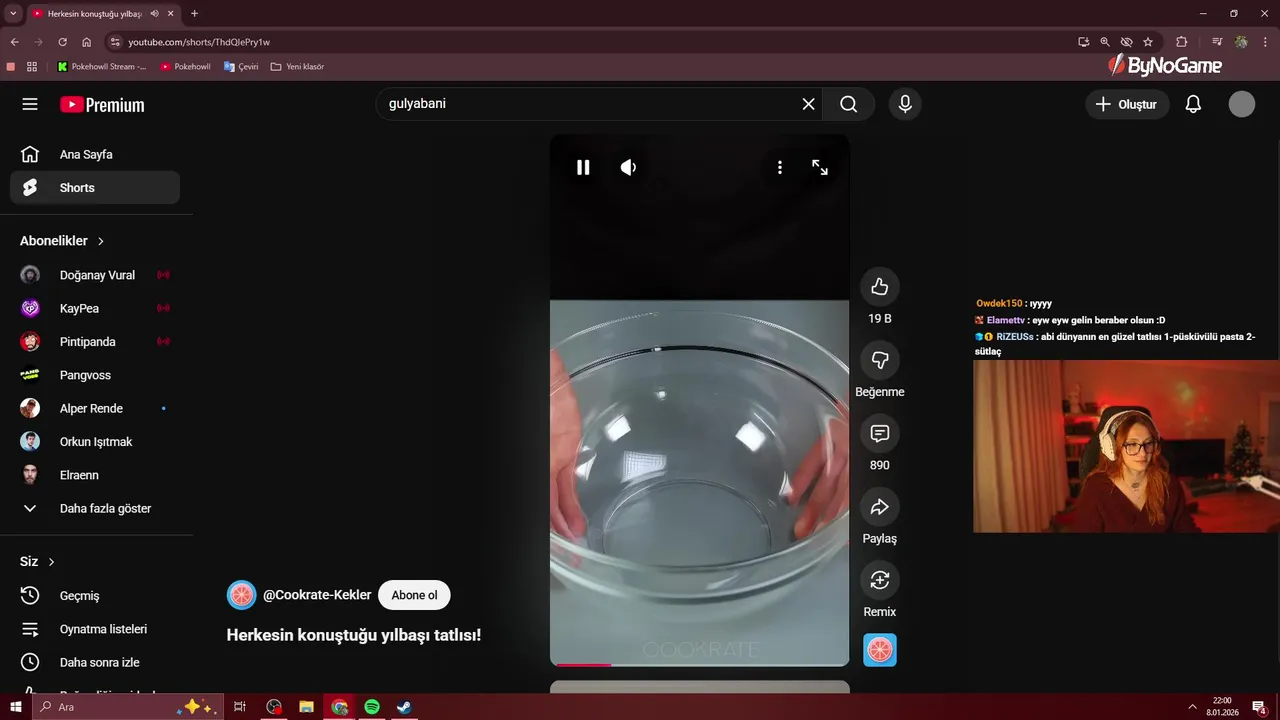This screenshot has height=720, width=1280.
Task: Open Daha sonra izle list
Action: (95, 662)
